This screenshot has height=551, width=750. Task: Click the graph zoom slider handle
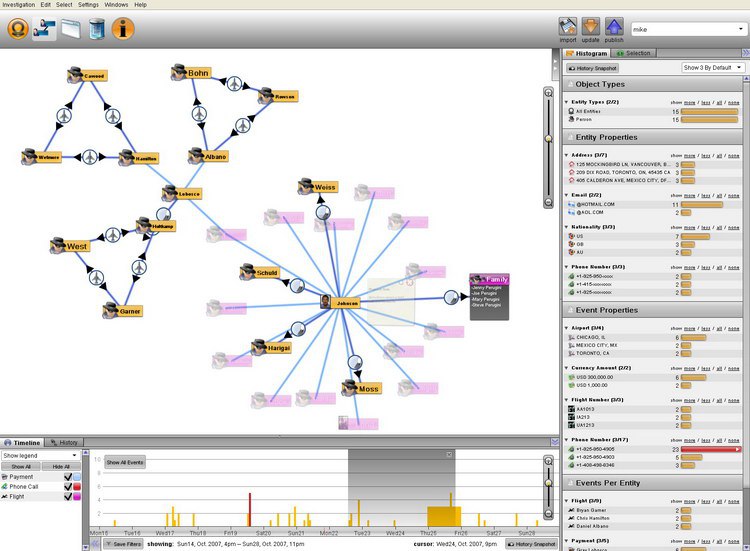tap(548, 139)
